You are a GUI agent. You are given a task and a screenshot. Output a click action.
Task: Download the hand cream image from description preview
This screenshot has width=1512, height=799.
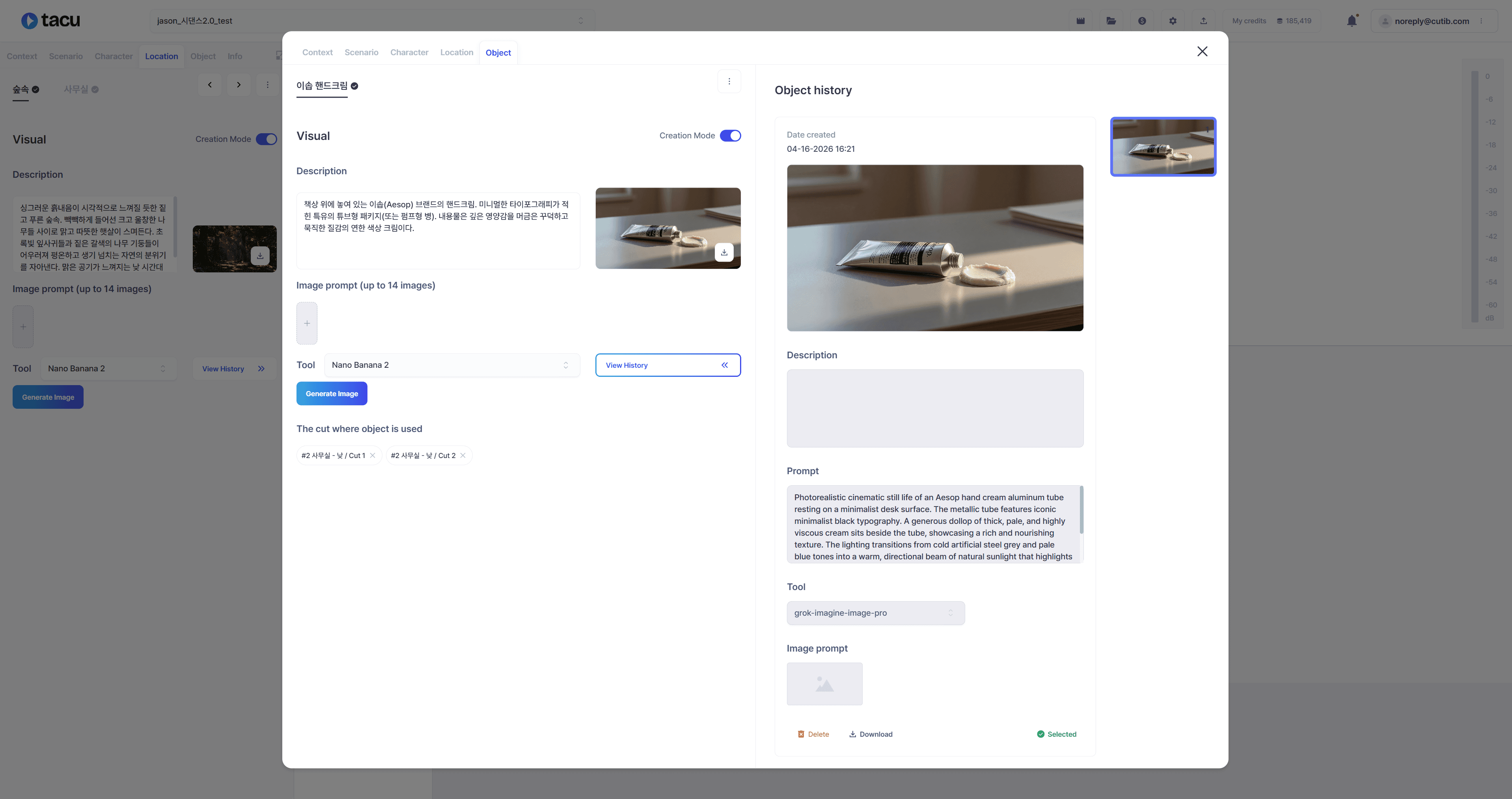point(724,252)
